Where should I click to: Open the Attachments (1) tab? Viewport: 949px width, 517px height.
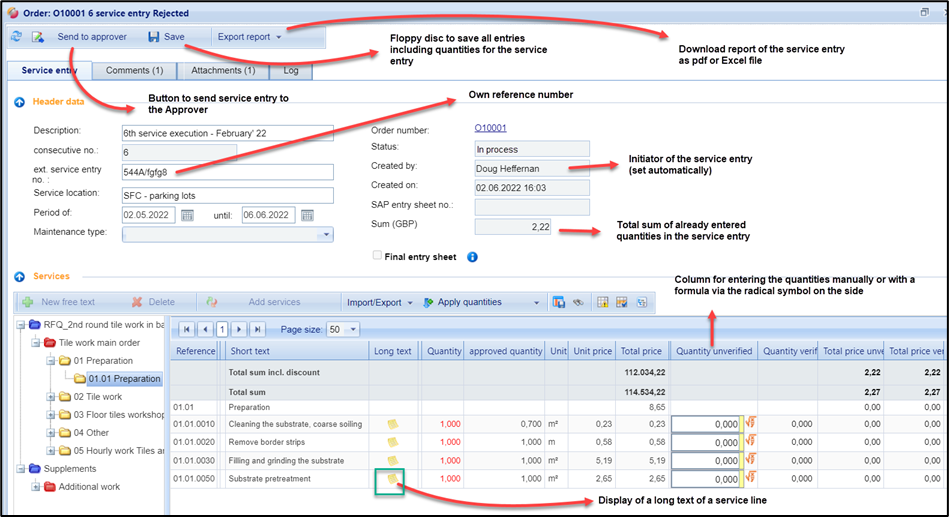tap(221, 71)
